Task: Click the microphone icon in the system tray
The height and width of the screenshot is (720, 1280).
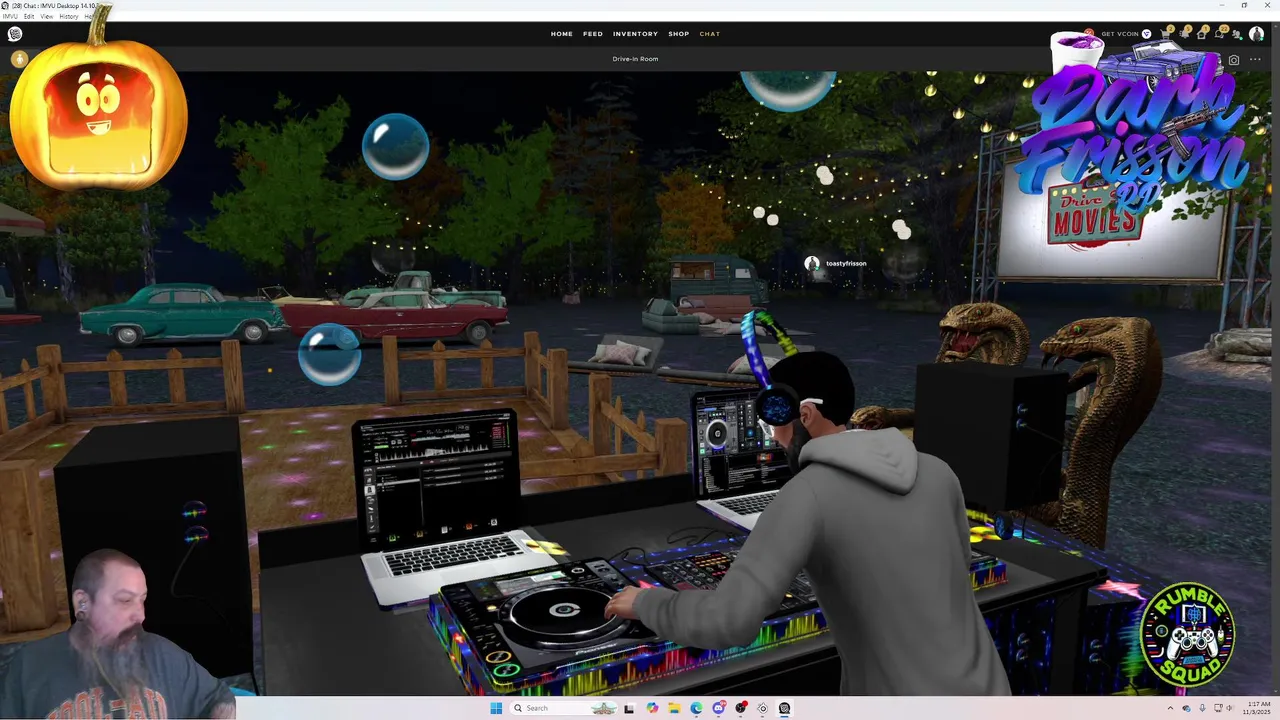Action: (1202, 708)
